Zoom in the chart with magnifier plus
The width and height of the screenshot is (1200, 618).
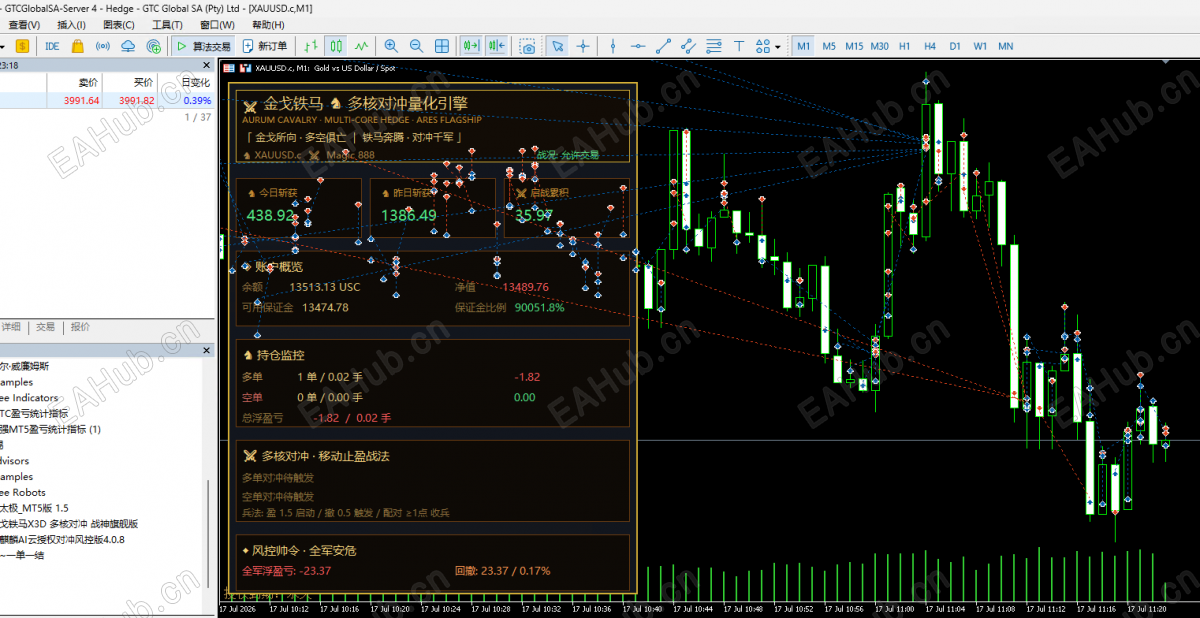(x=391, y=46)
